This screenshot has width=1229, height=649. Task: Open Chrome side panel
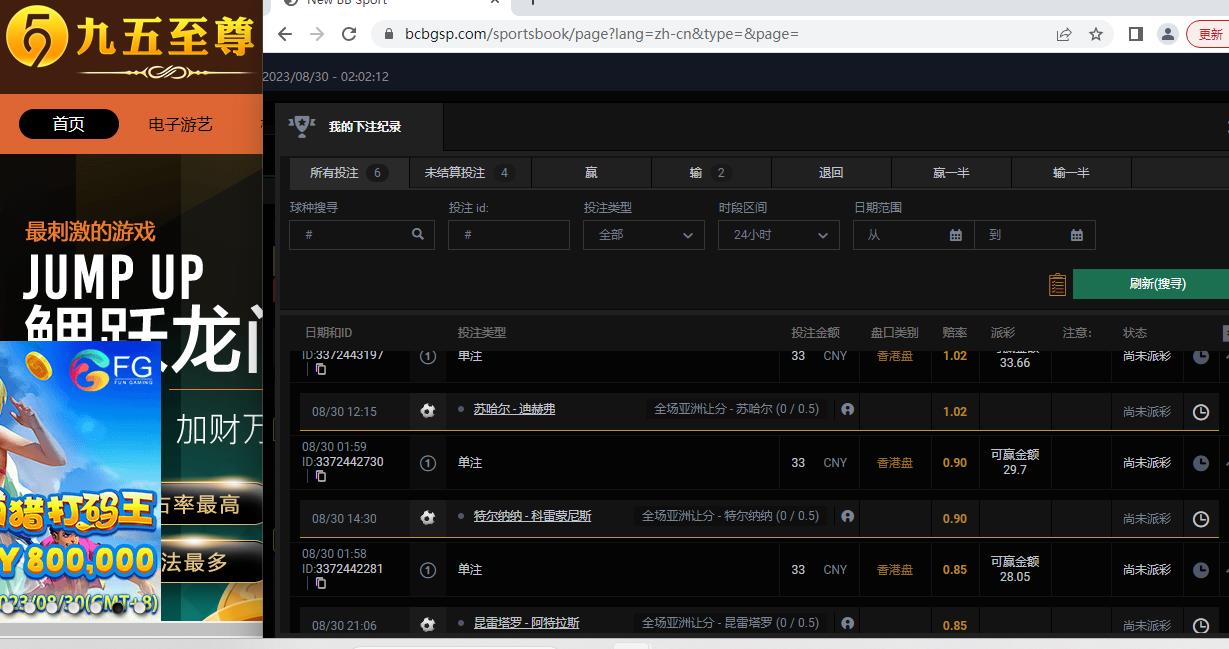tap(1136, 34)
